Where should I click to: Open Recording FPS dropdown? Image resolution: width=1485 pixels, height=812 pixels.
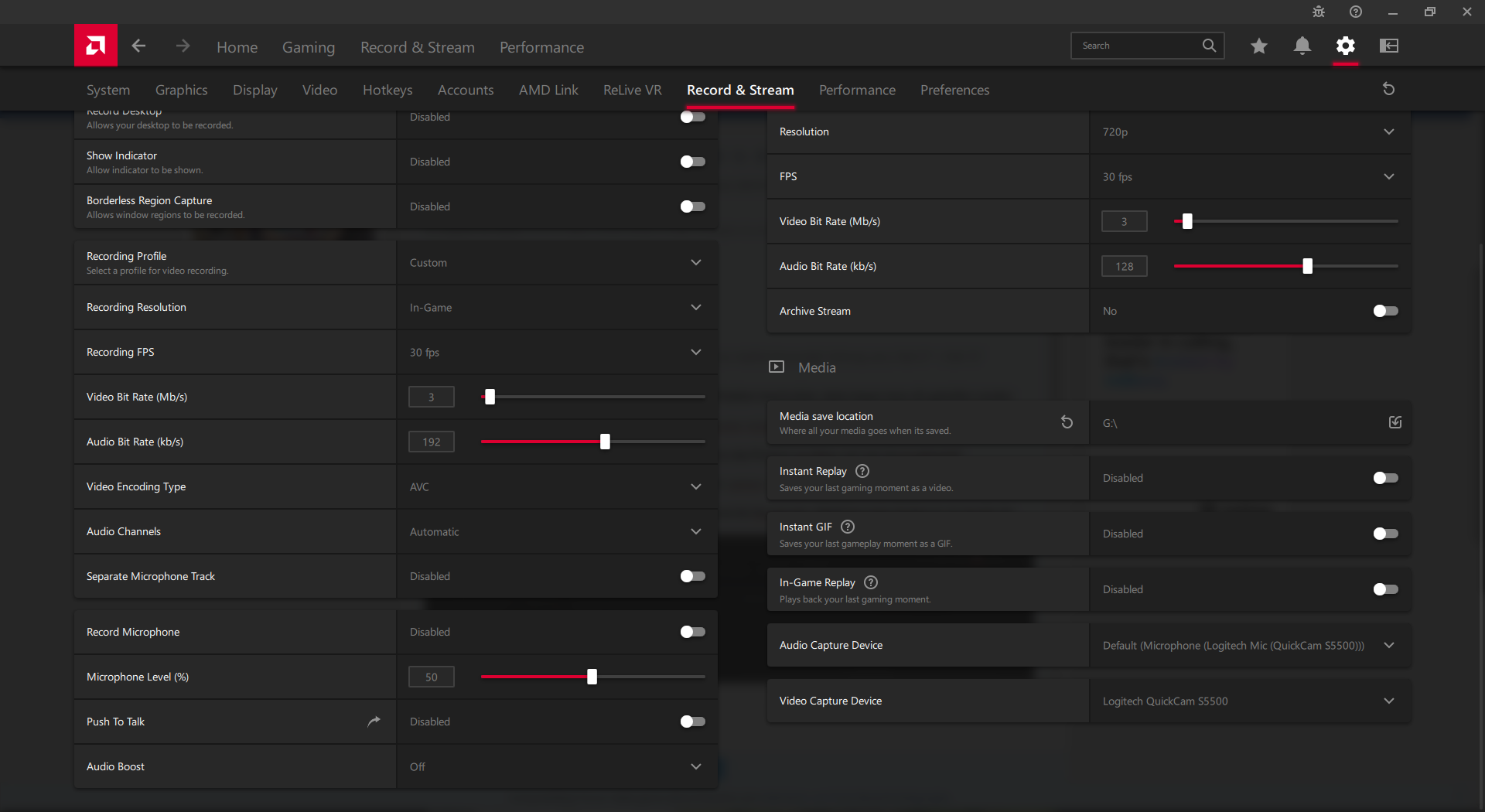pyautogui.click(x=557, y=353)
